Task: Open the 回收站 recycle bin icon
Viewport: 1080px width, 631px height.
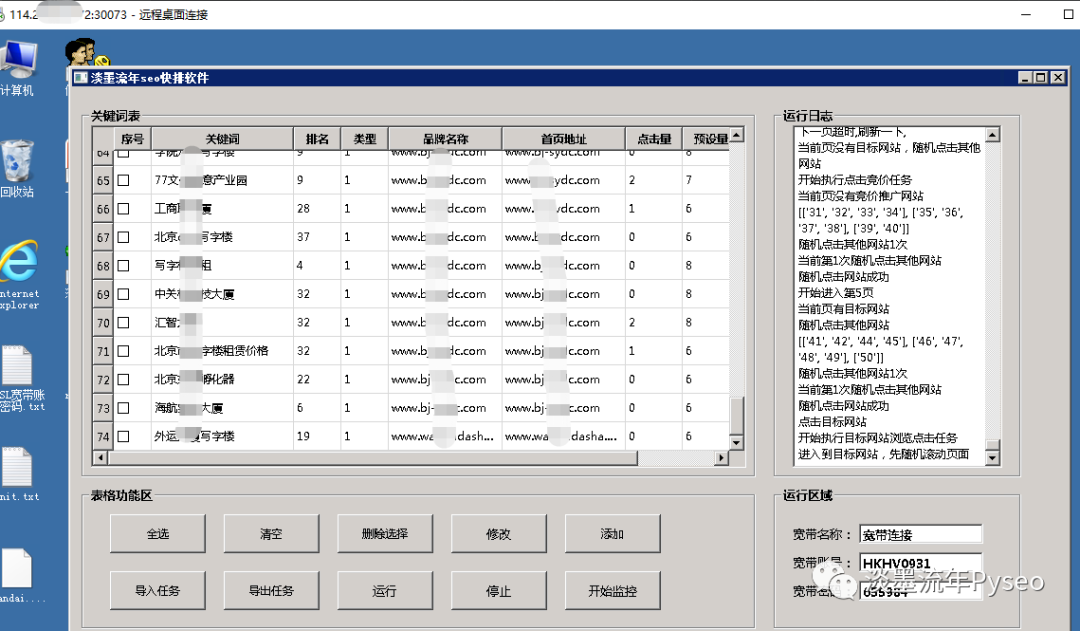Action: [x=17, y=169]
